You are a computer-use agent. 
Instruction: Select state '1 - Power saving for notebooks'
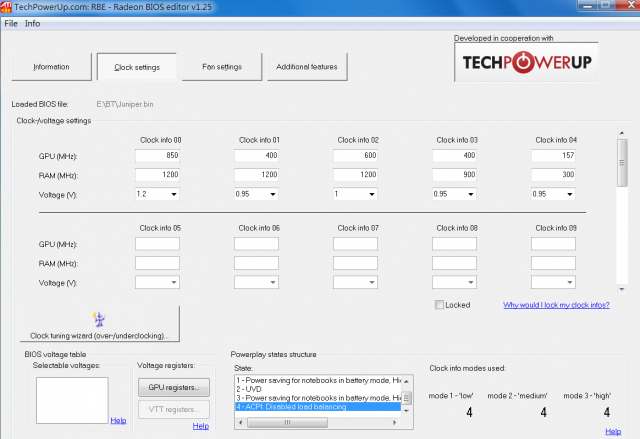(318, 380)
